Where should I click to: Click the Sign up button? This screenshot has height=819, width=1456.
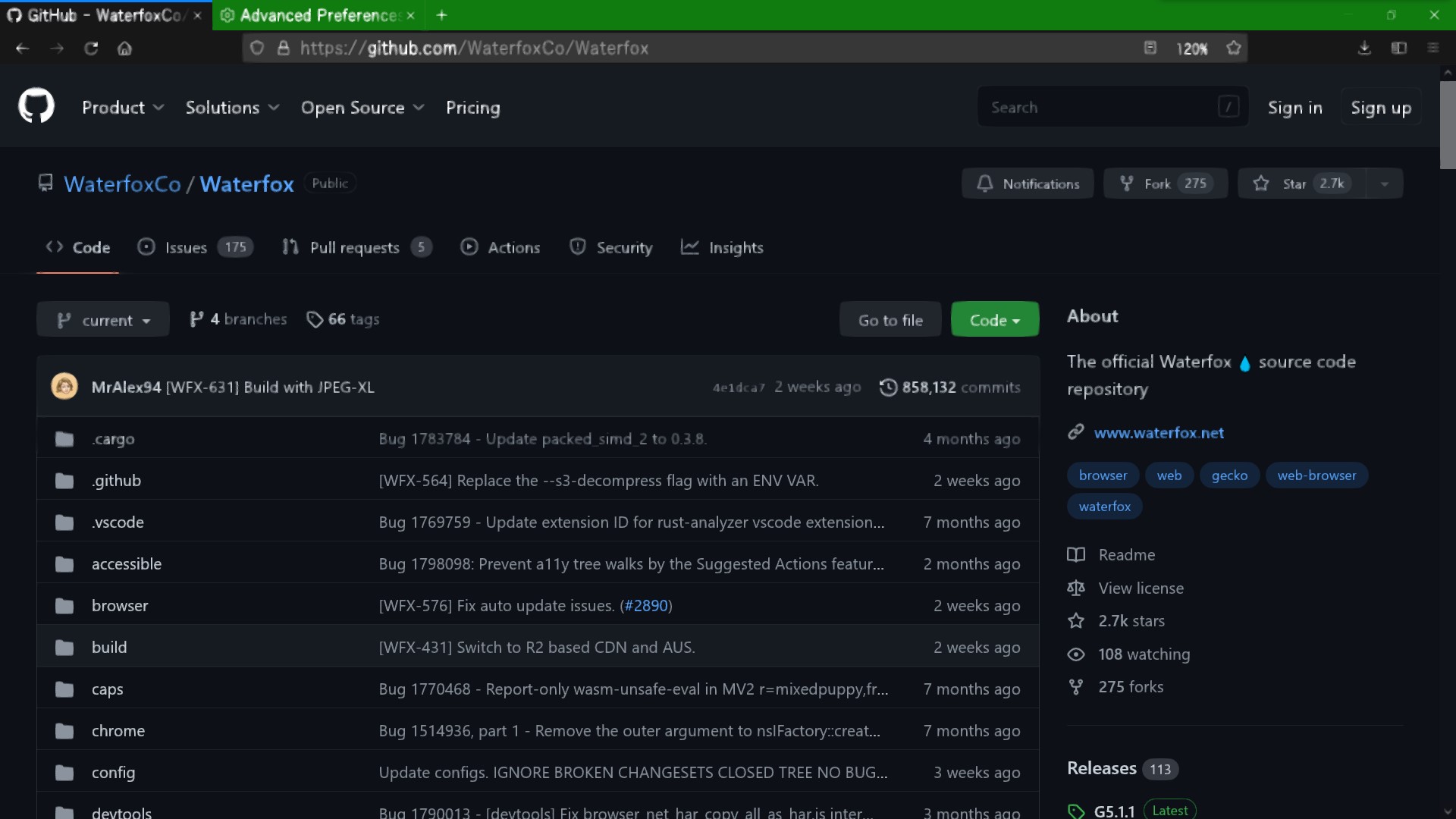(x=1379, y=108)
